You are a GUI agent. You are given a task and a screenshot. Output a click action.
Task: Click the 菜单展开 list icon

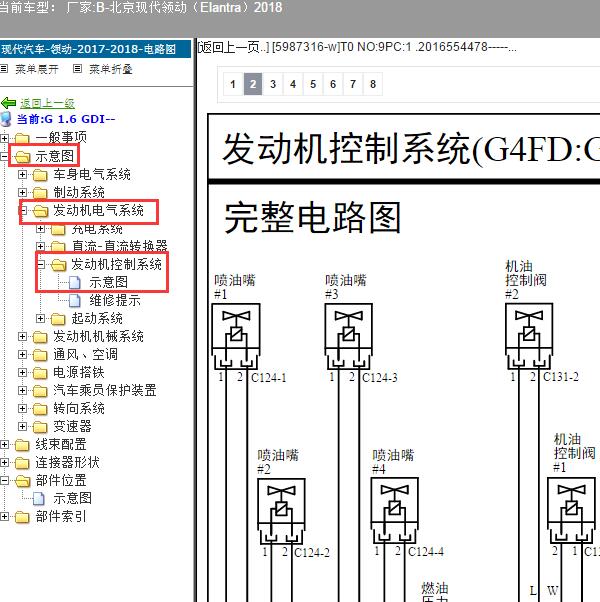pyautogui.click(x=4, y=69)
